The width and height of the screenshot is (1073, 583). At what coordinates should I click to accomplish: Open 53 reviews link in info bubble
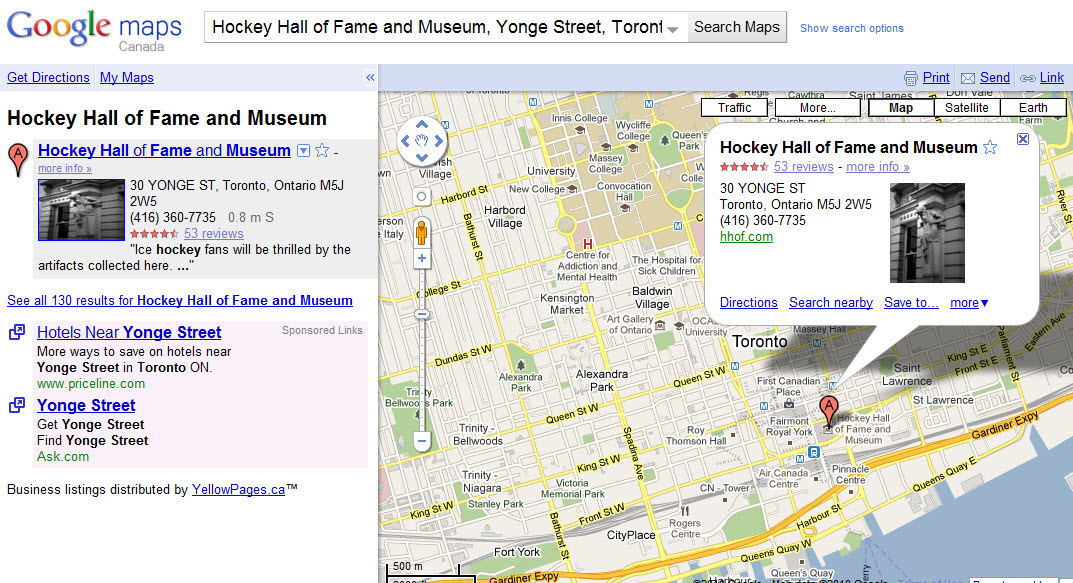coord(803,166)
